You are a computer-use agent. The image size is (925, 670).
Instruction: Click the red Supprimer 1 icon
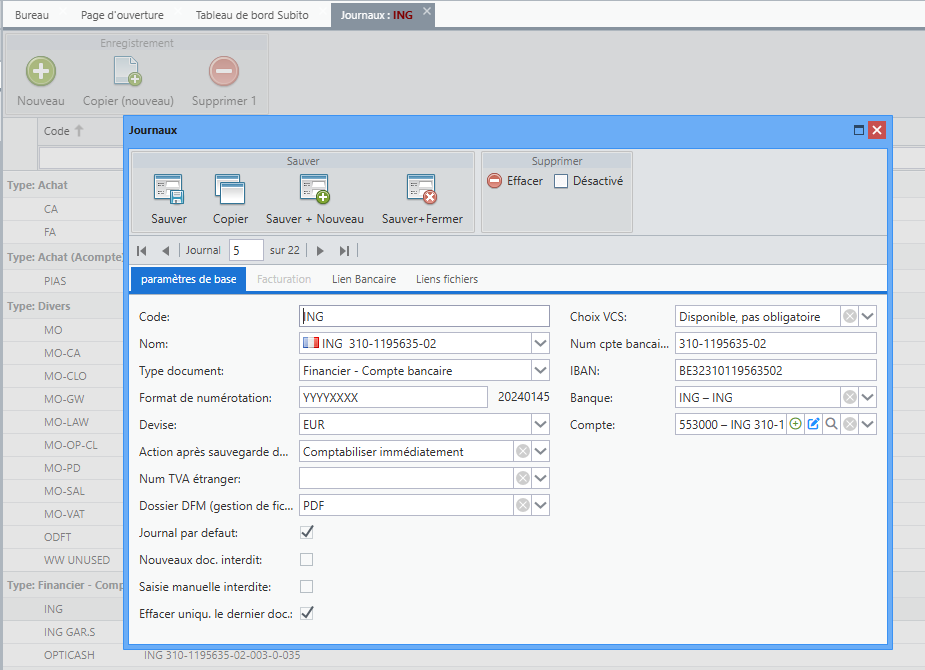click(x=224, y=71)
